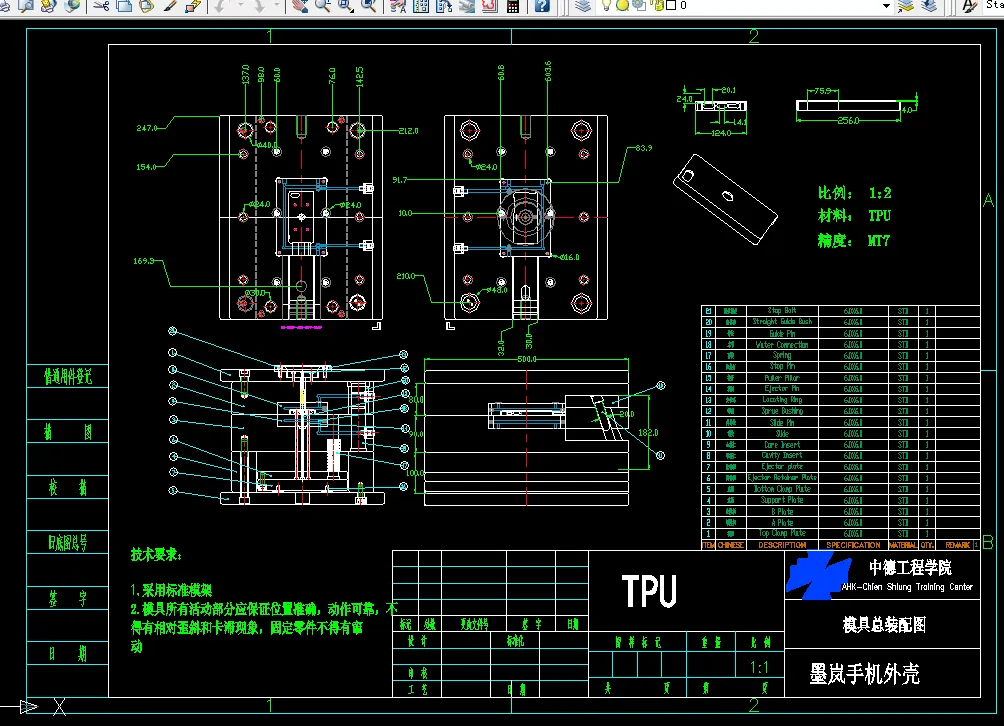Click the Sprue Bushing parts list row

coord(841,411)
